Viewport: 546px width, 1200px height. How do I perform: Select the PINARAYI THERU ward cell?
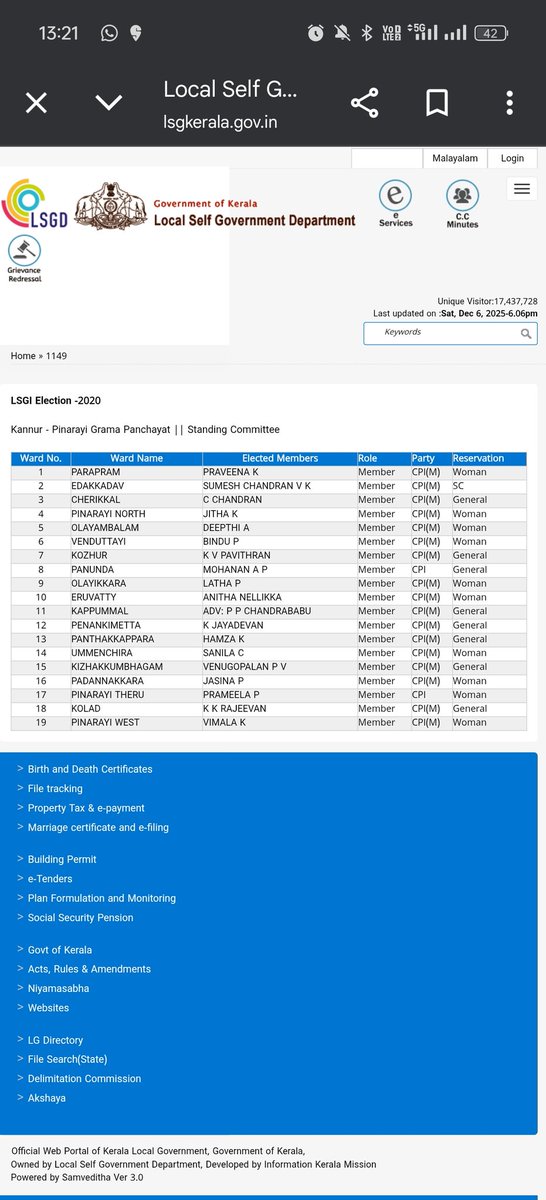(x=136, y=694)
